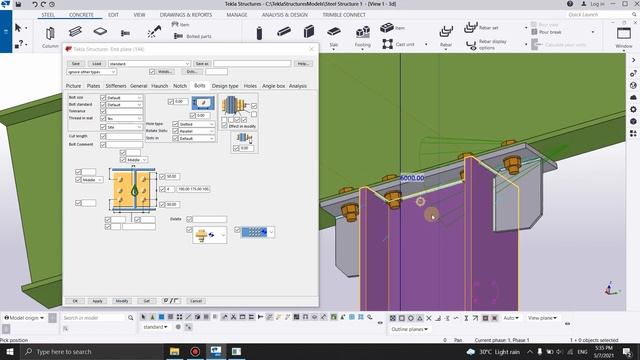Select the Weld tool icon
The image size is (640, 360).
[154, 31]
